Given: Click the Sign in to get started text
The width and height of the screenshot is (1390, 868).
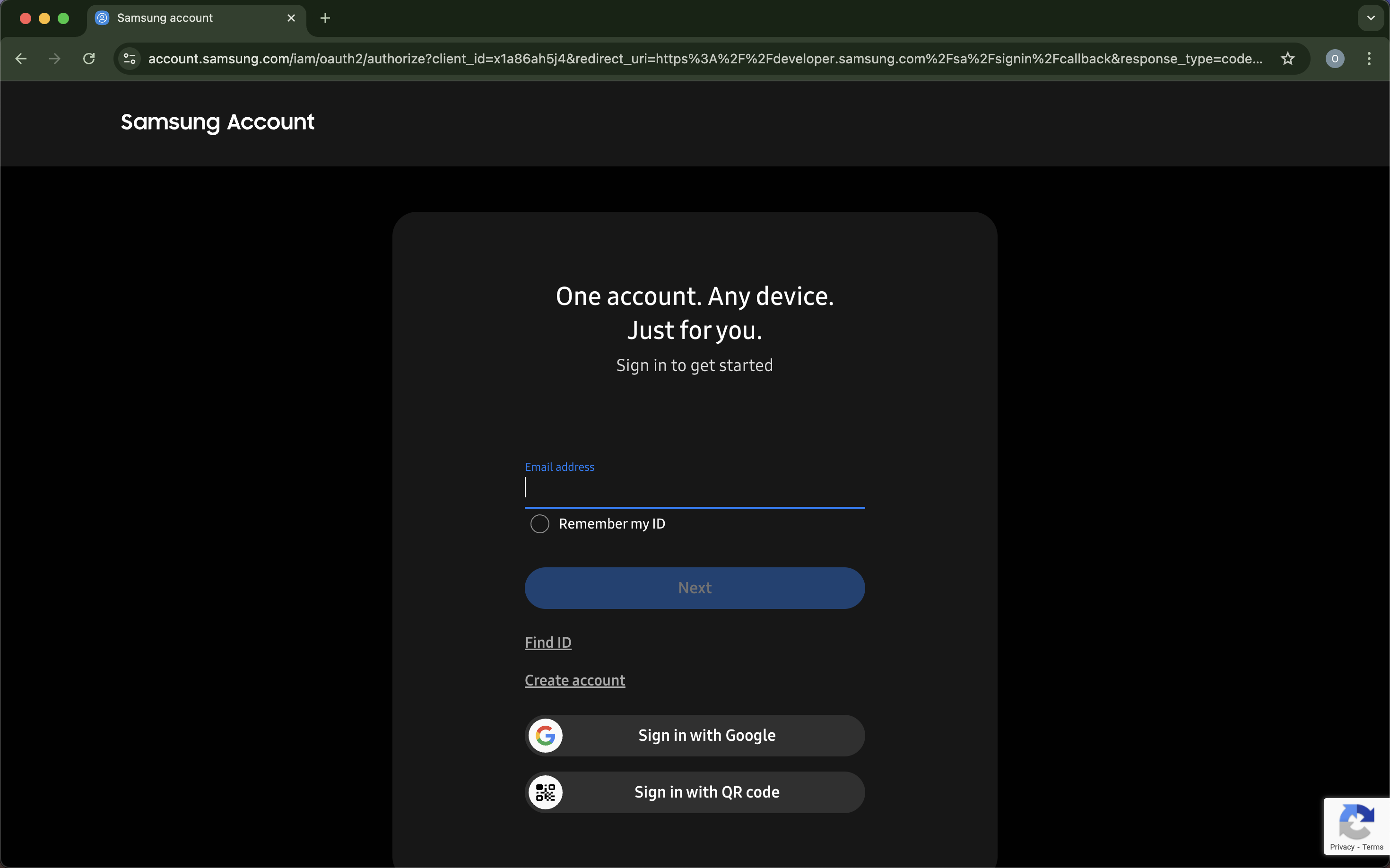Looking at the screenshot, I should pyautogui.click(x=695, y=365).
